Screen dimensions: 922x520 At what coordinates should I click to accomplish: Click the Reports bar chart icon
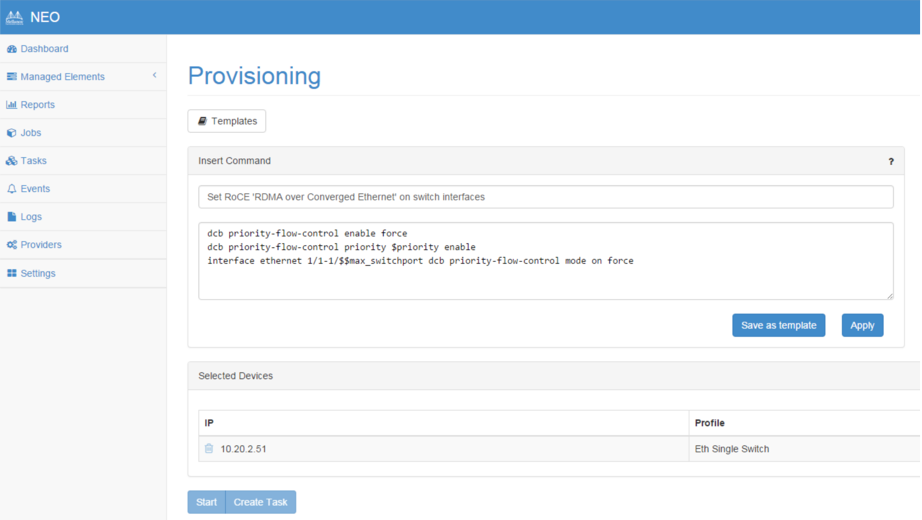tap(12, 105)
